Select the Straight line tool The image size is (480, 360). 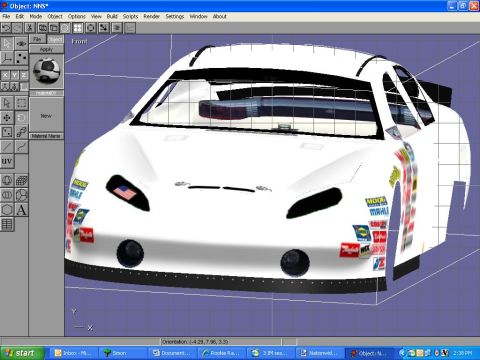click(x=7, y=147)
